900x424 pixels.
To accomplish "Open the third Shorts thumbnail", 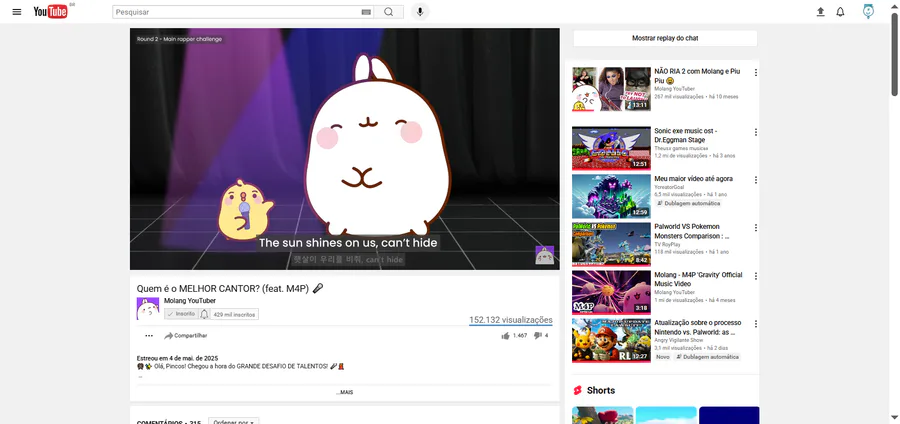I will [x=729, y=415].
